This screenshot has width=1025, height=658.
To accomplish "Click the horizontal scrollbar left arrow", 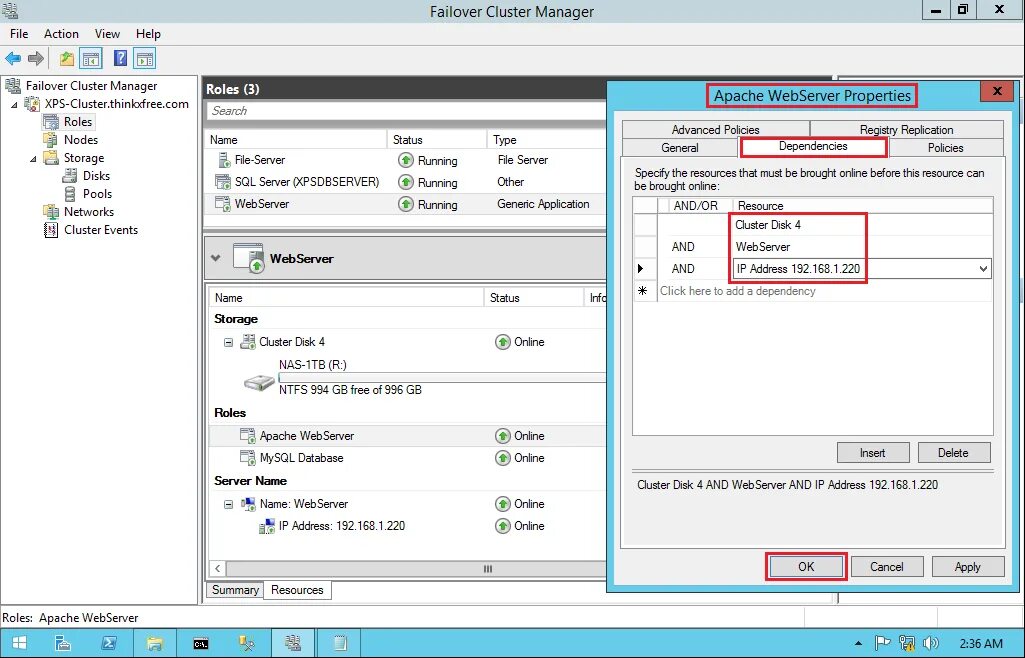I will point(218,568).
